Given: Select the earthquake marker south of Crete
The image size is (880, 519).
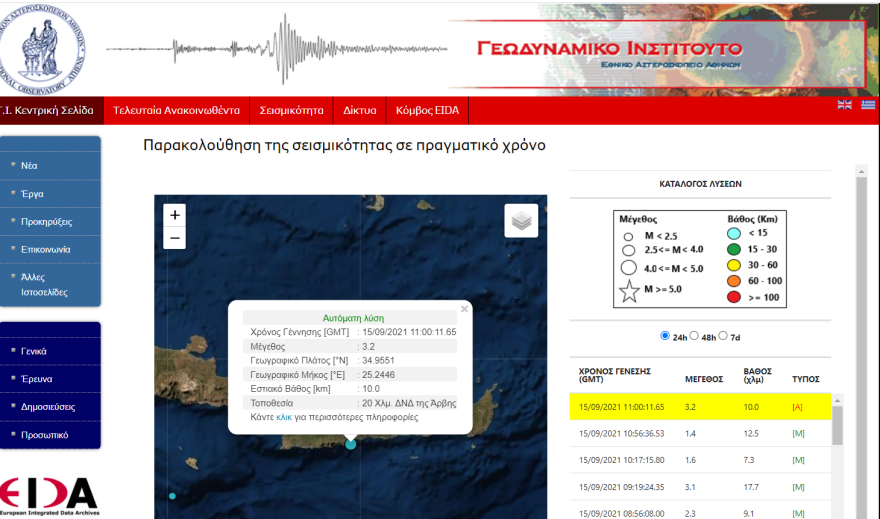Looking at the screenshot, I should pos(351,444).
